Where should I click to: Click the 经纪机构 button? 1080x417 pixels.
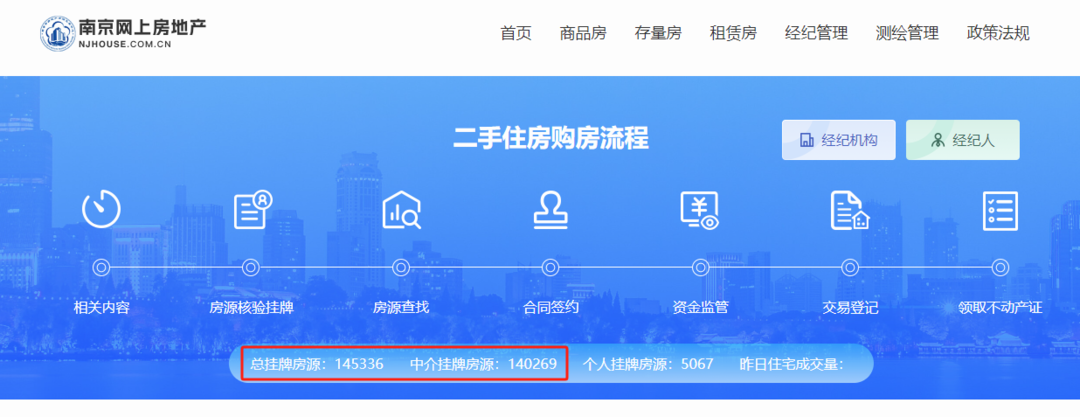coord(839,140)
